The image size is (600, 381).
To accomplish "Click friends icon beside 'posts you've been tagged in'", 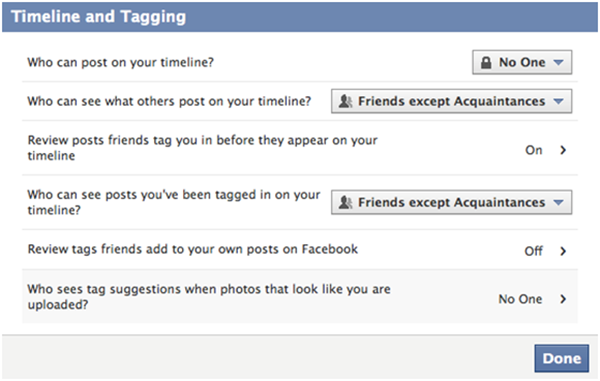I will pos(345,202).
